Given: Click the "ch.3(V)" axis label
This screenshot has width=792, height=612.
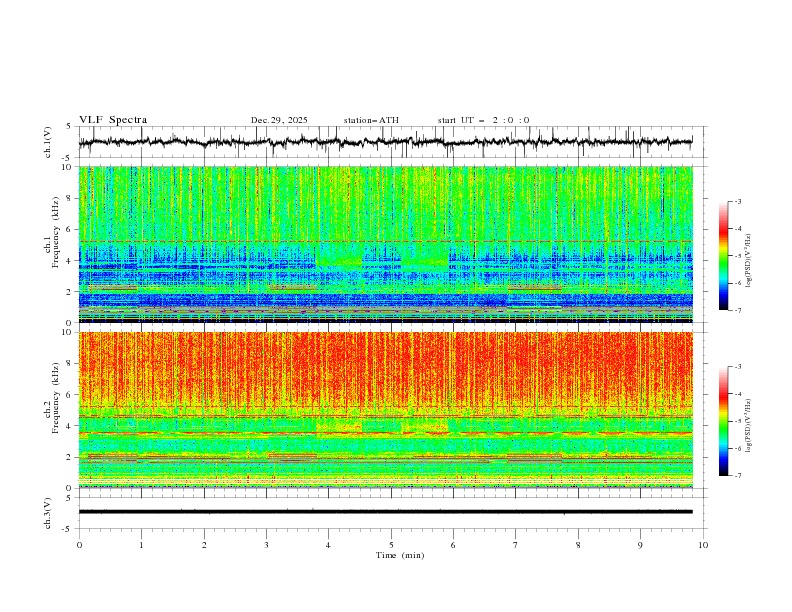Looking at the screenshot, I should tap(48, 513).
